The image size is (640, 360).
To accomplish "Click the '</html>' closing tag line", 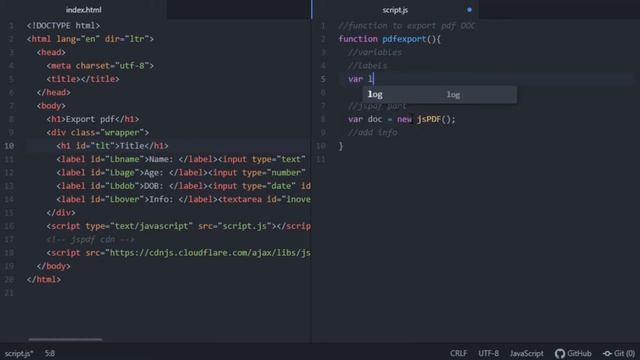I will point(44,280).
